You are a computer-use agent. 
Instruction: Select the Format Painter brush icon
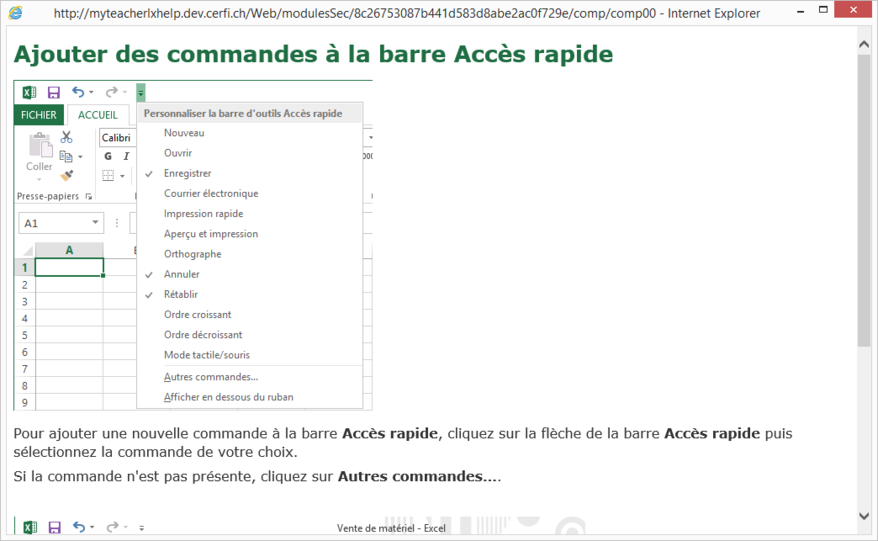pyautogui.click(x=66, y=175)
